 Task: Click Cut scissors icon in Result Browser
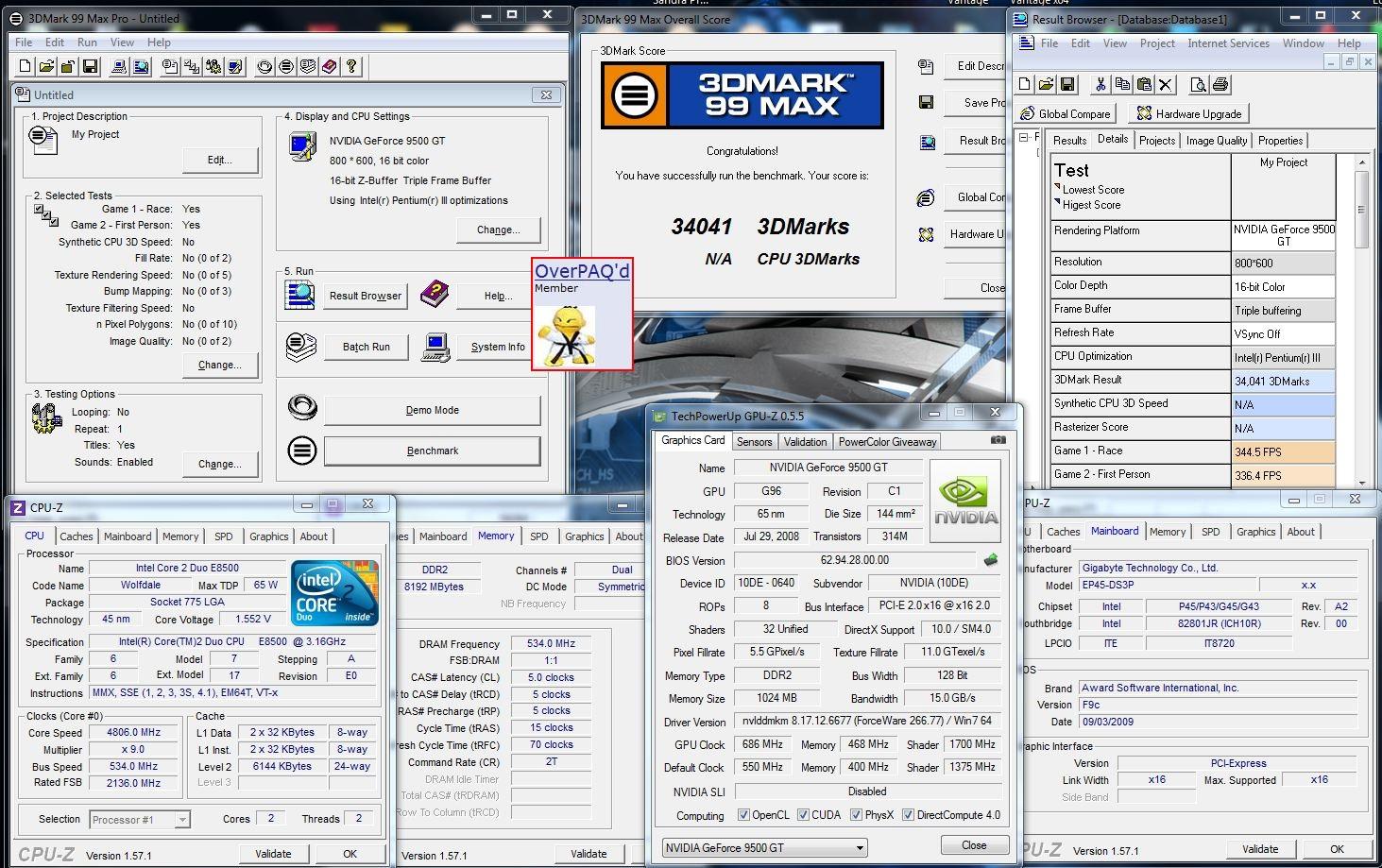point(1100,84)
